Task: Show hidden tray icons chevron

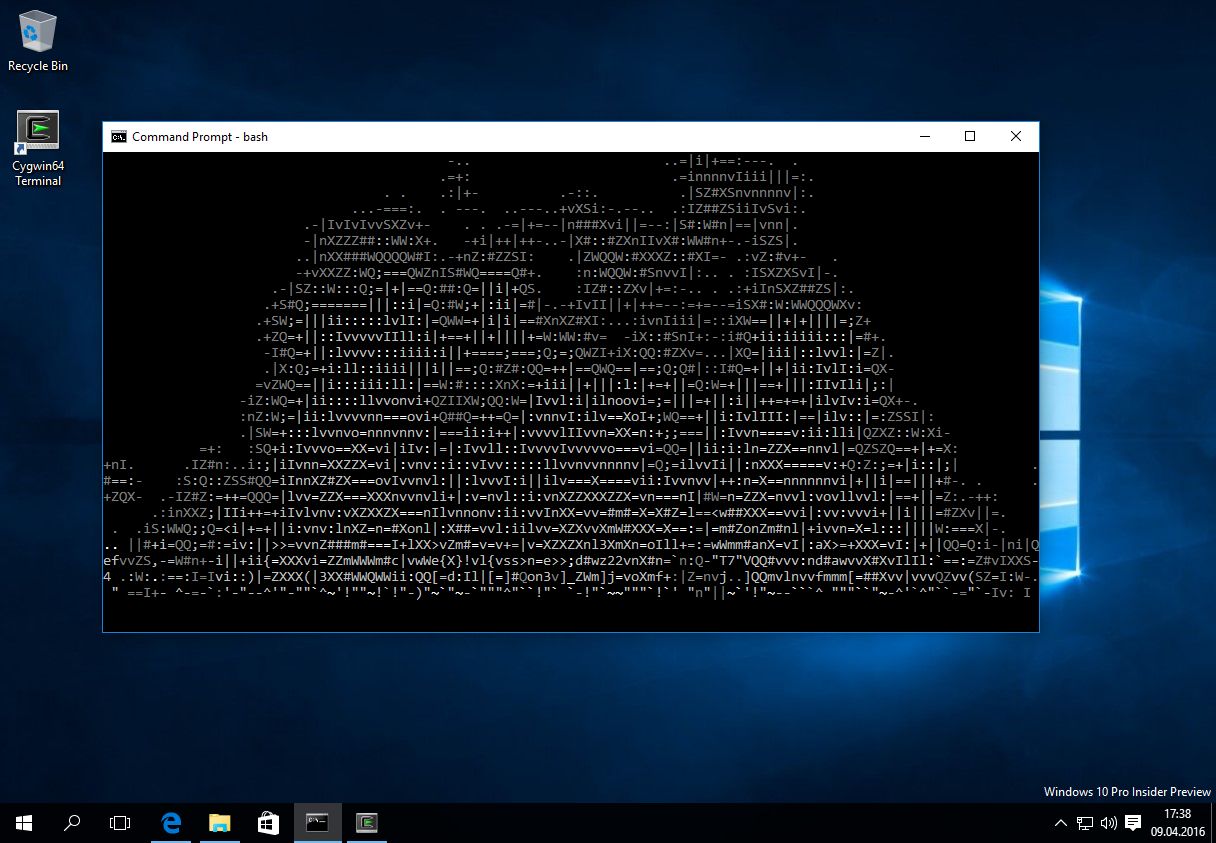Action: (x=1061, y=823)
